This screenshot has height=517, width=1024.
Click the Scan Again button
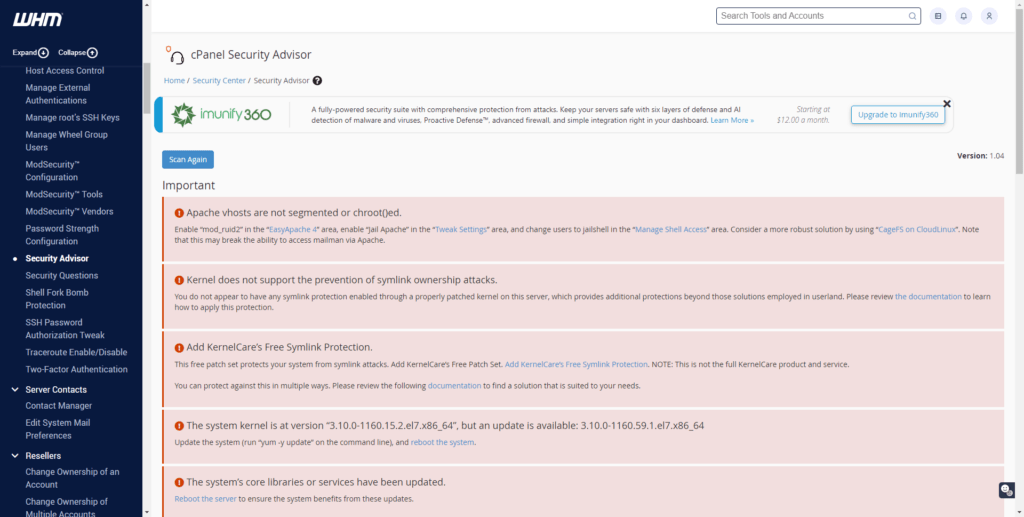pos(188,160)
